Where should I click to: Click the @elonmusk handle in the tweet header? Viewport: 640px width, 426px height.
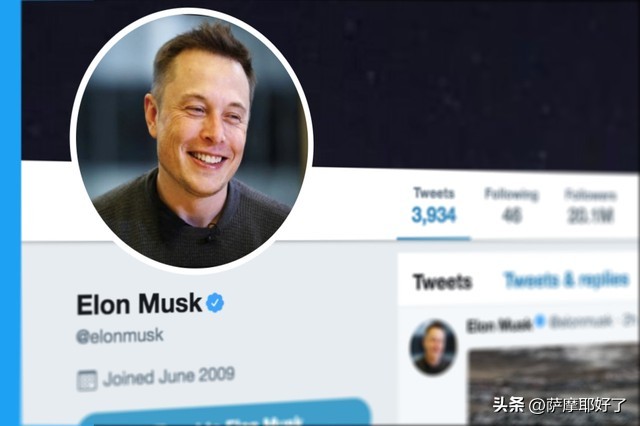[x=581, y=322]
